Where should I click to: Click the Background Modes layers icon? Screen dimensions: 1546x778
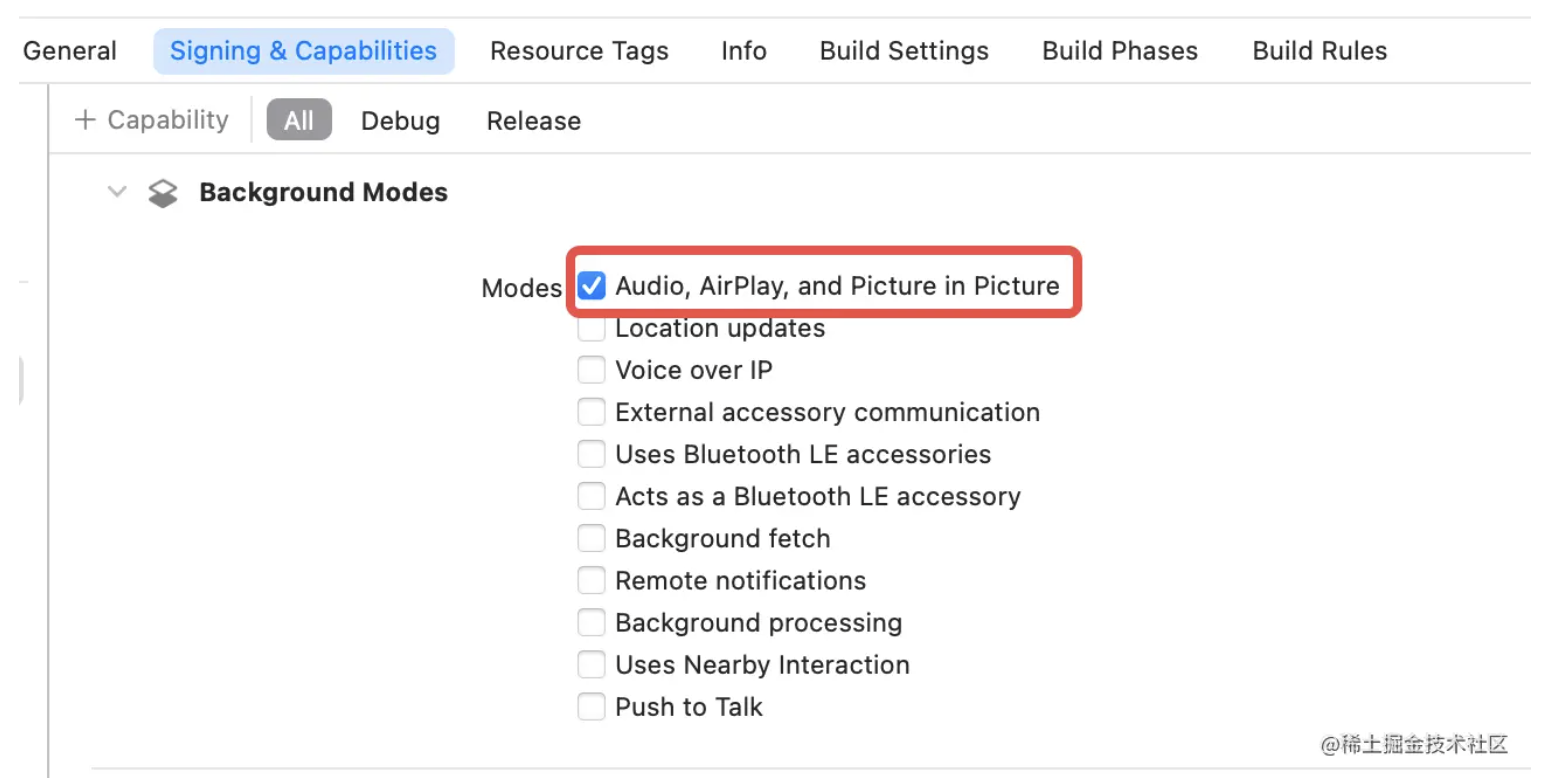162,193
